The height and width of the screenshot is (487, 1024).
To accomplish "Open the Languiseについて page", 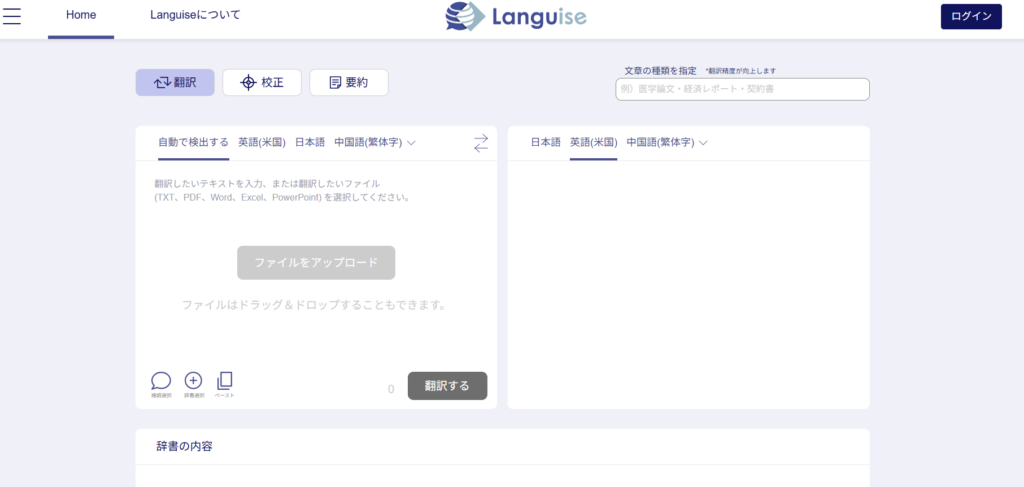I will [x=195, y=16].
